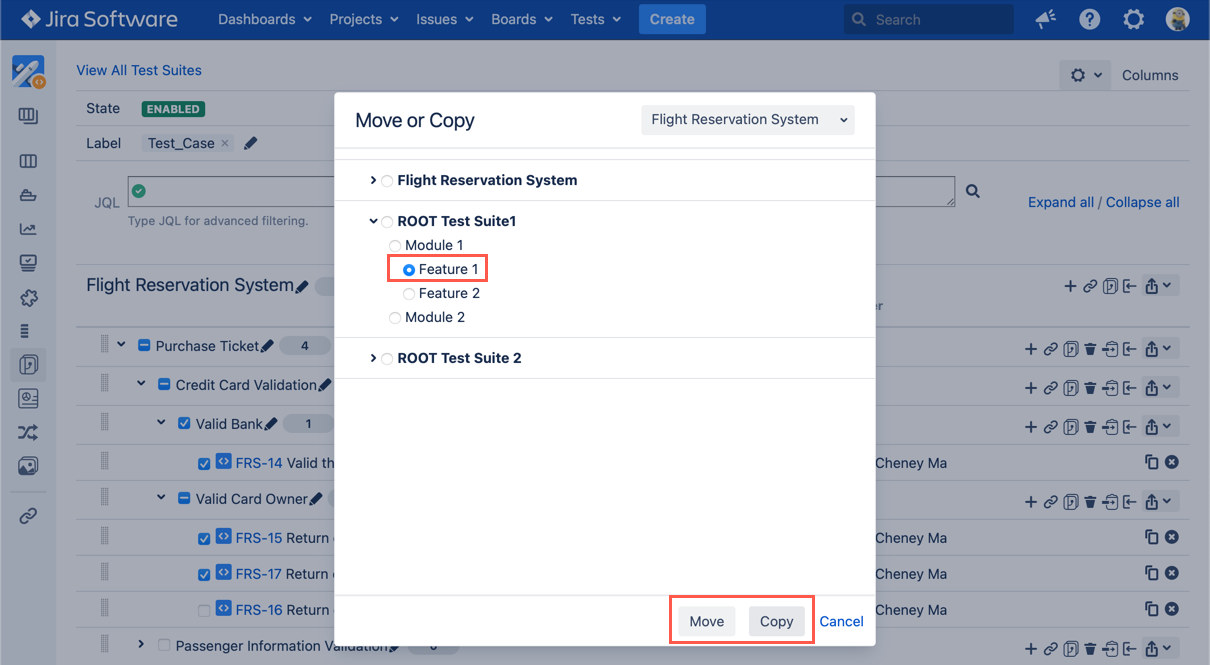This screenshot has width=1210, height=665.
Task: Expand the ROOT Test Suite 2 node
Action: pyautogui.click(x=373, y=358)
